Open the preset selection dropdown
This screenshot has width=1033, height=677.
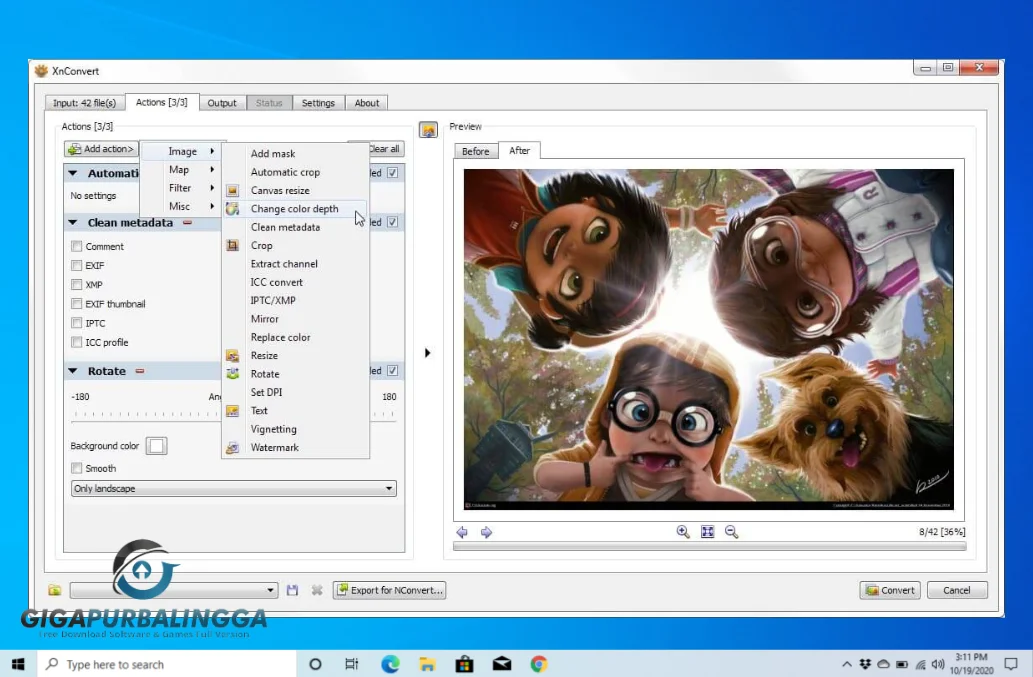pyautogui.click(x=174, y=590)
